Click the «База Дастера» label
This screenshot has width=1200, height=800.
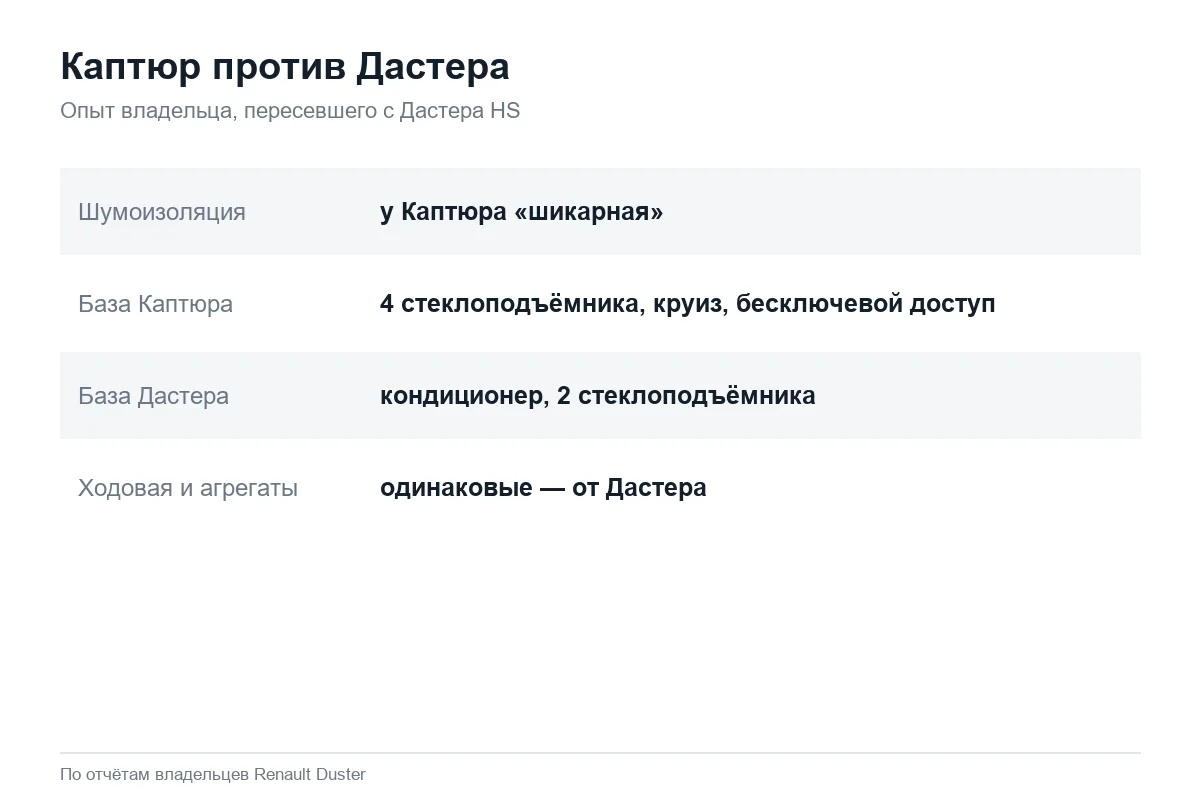click(x=153, y=396)
